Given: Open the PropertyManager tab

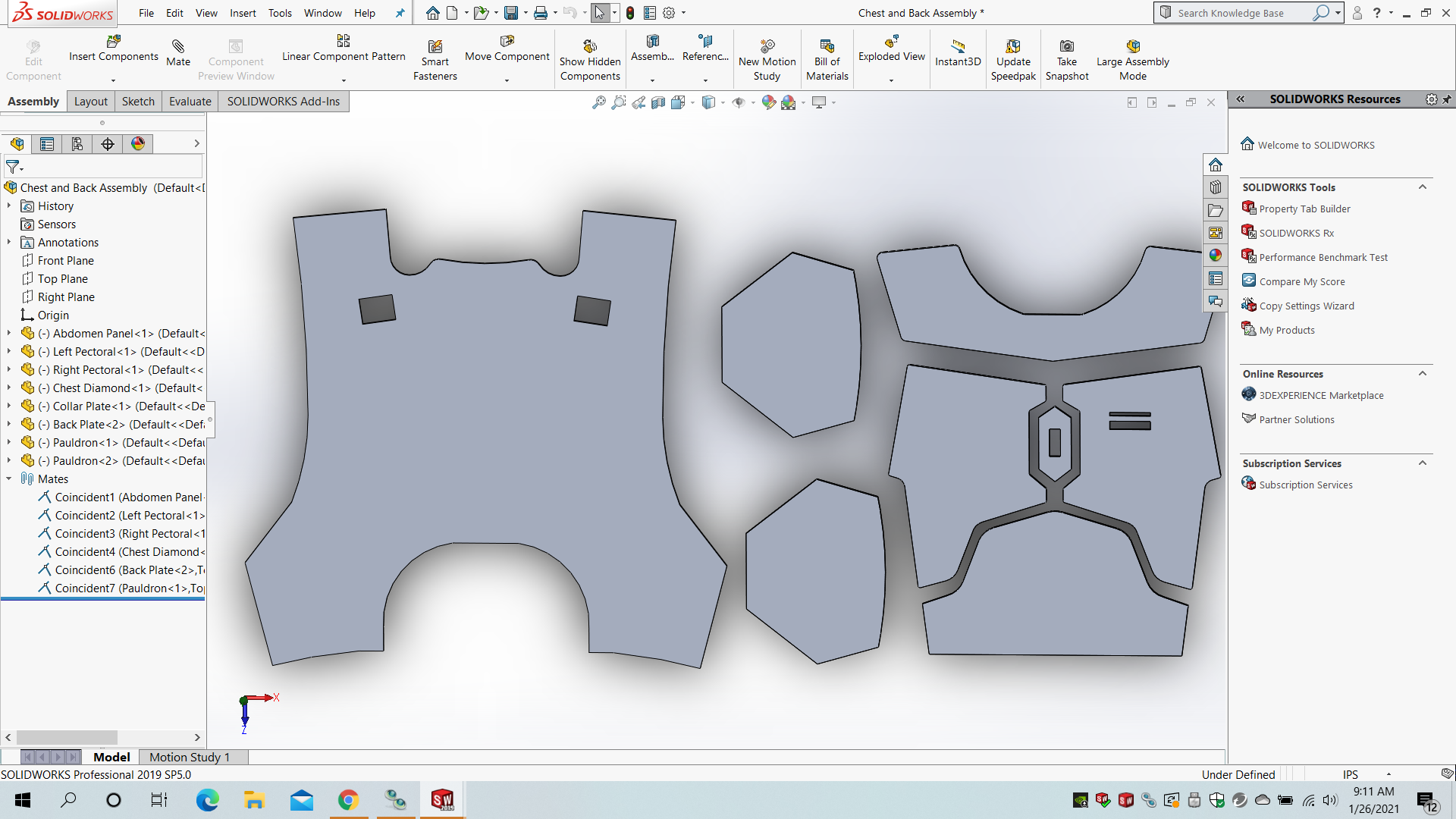Looking at the screenshot, I should 47,144.
